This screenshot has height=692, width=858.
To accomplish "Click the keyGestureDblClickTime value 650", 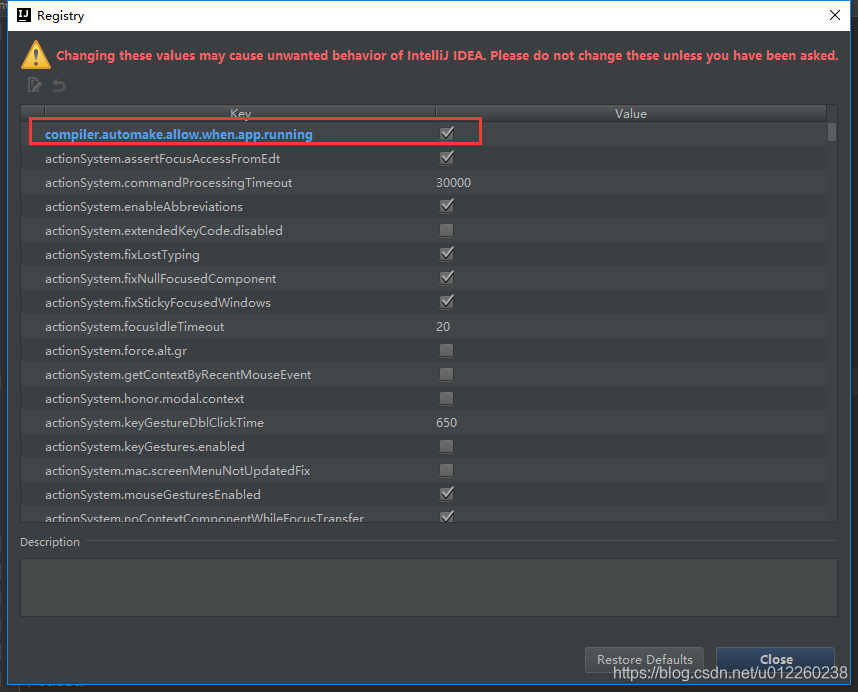I will [446, 423].
